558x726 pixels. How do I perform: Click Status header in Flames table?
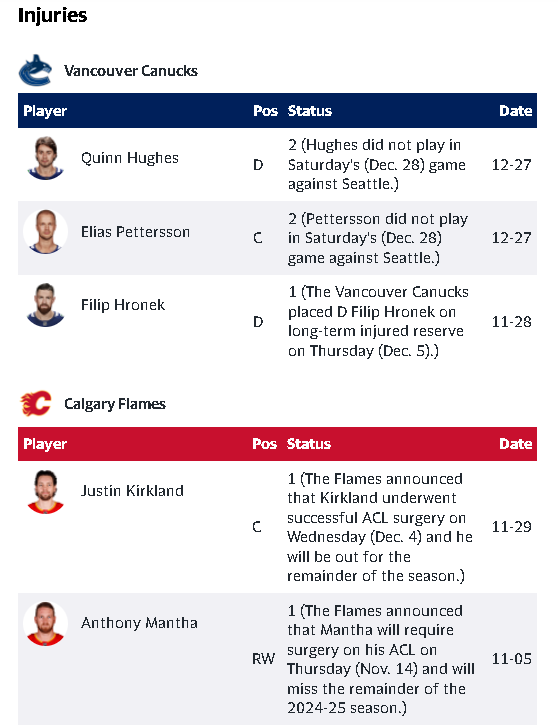coord(309,444)
